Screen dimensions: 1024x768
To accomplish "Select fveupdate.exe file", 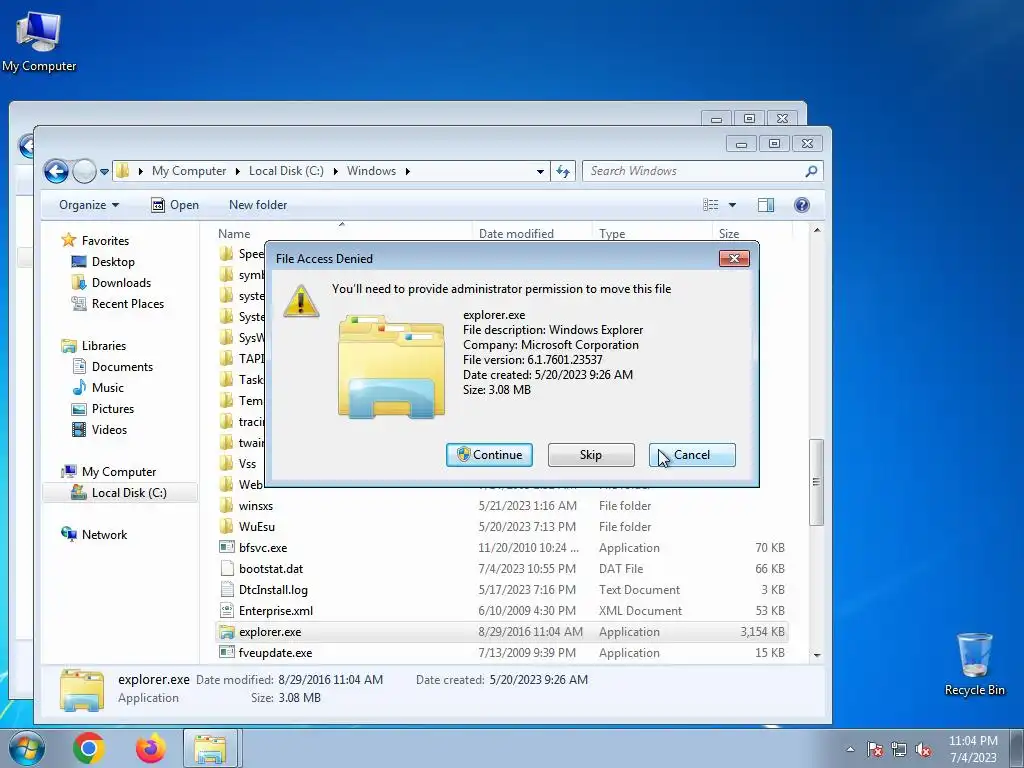I will click(x=501, y=652).
